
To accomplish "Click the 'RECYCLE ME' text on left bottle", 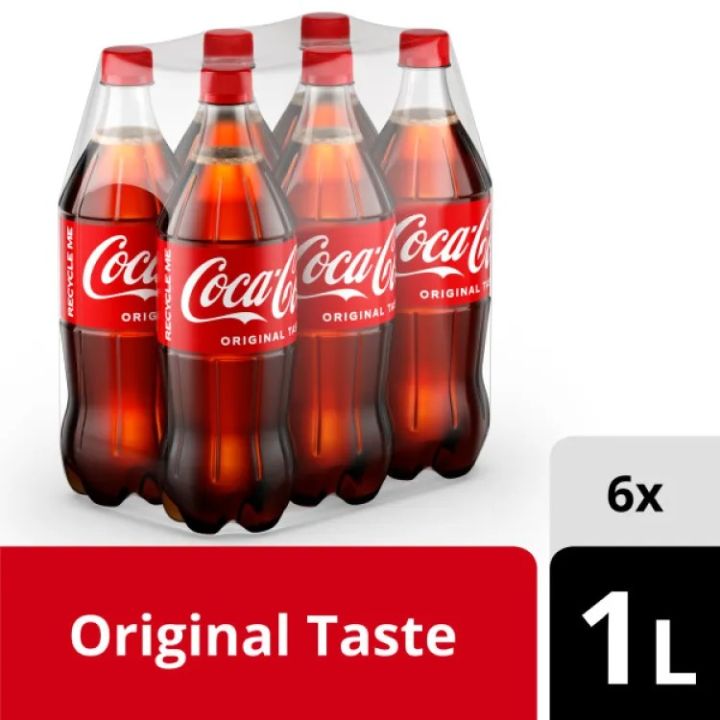I will (70, 273).
